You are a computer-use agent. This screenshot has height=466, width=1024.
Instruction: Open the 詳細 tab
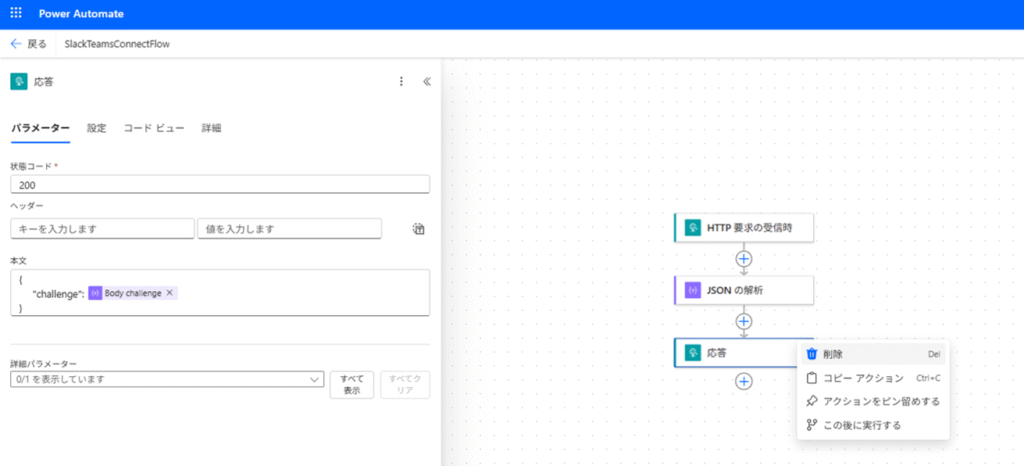(x=211, y=128)
